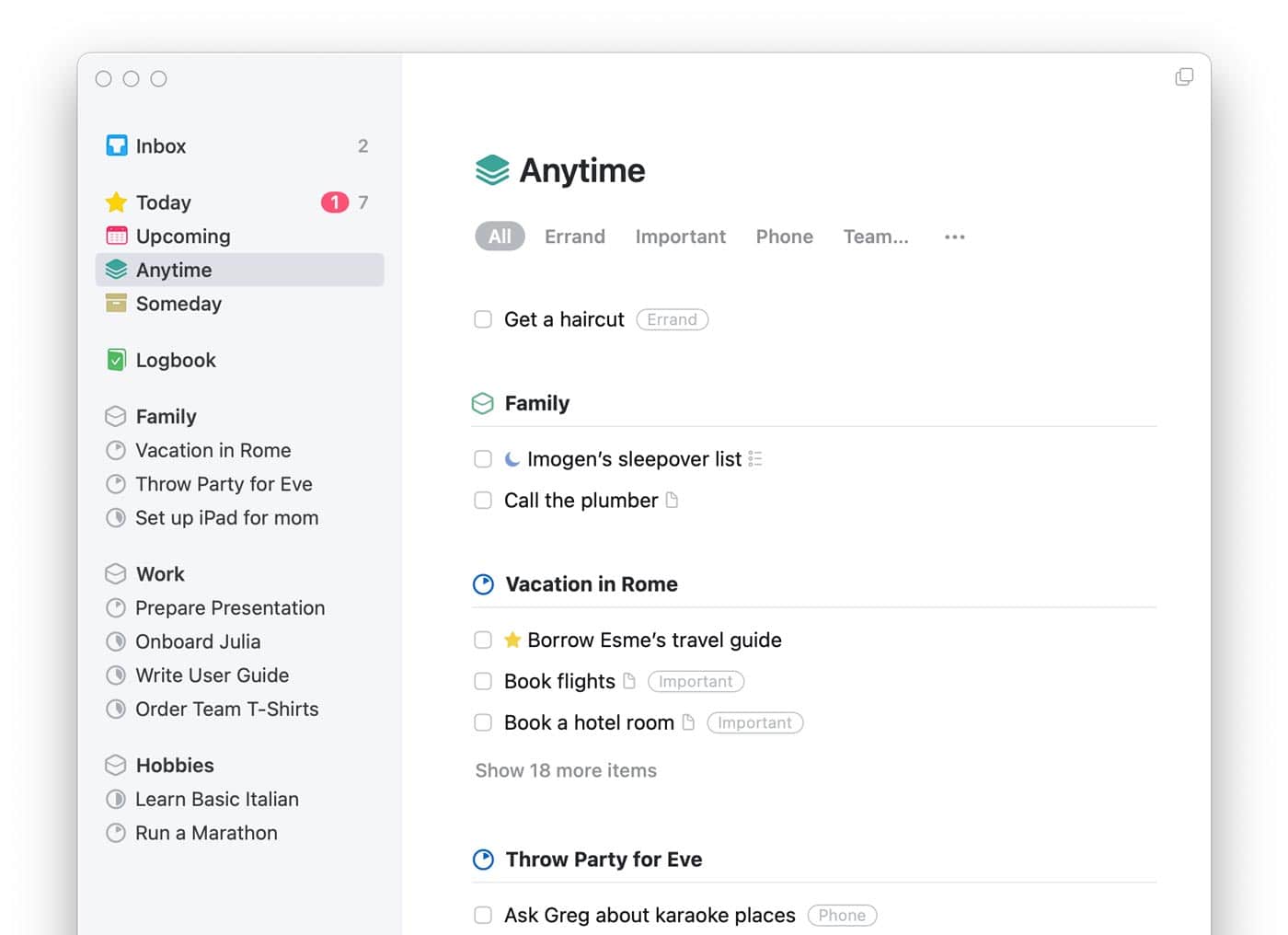Tick Borrow Esme's travel guide checkbox
Screen dimensions: 1288x935
(x=483, y=640)
